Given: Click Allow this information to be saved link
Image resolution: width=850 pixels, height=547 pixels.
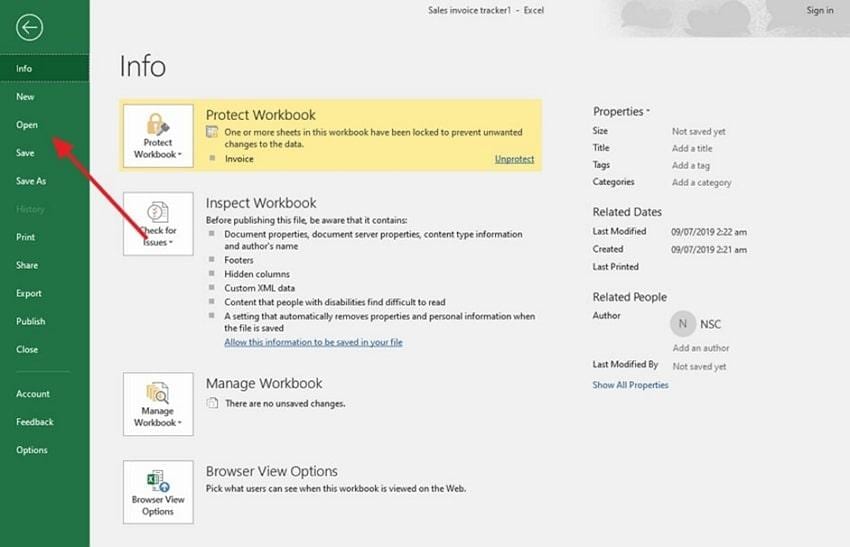Looking at the screenshot, I should (x=313, y=342).
